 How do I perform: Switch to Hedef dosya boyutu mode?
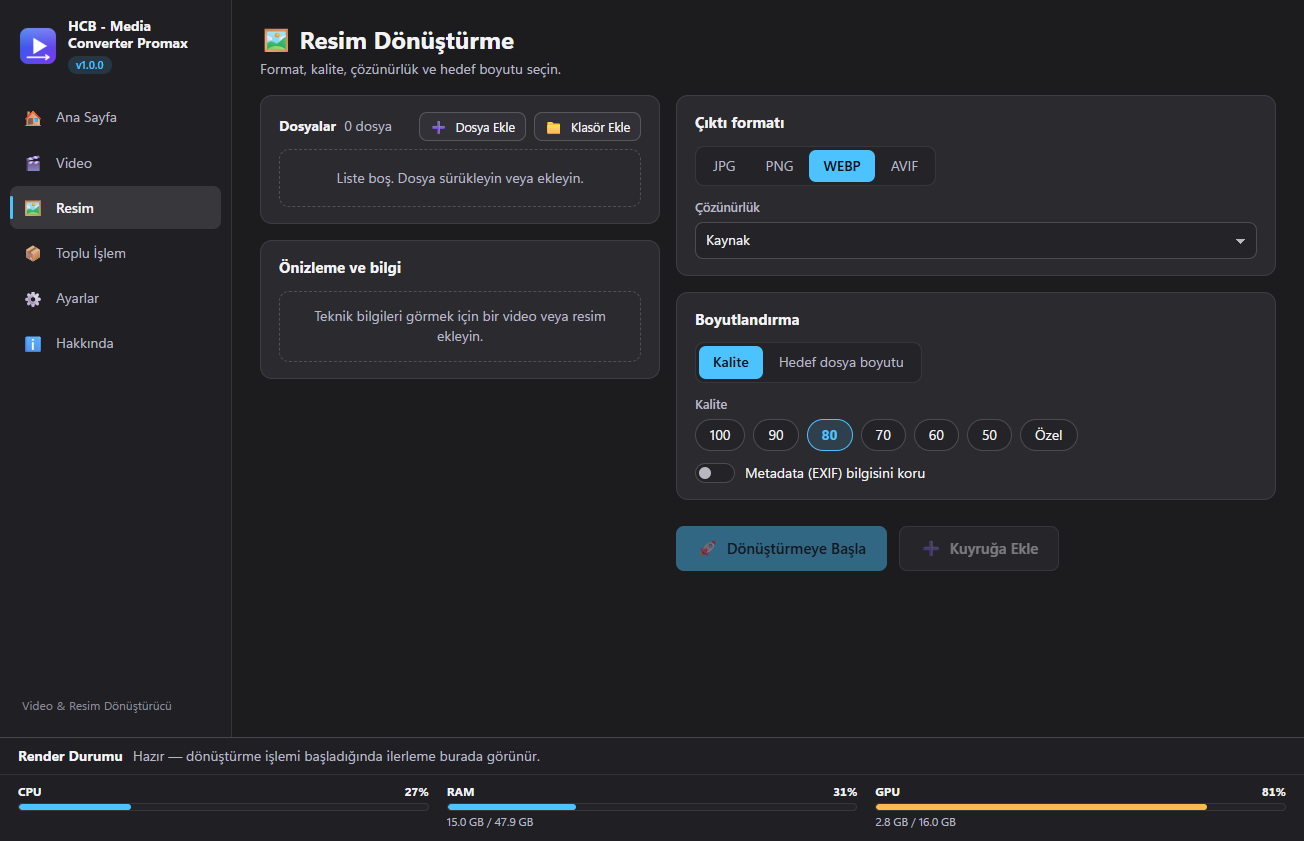pyautogui.click(x=841, y=362)
